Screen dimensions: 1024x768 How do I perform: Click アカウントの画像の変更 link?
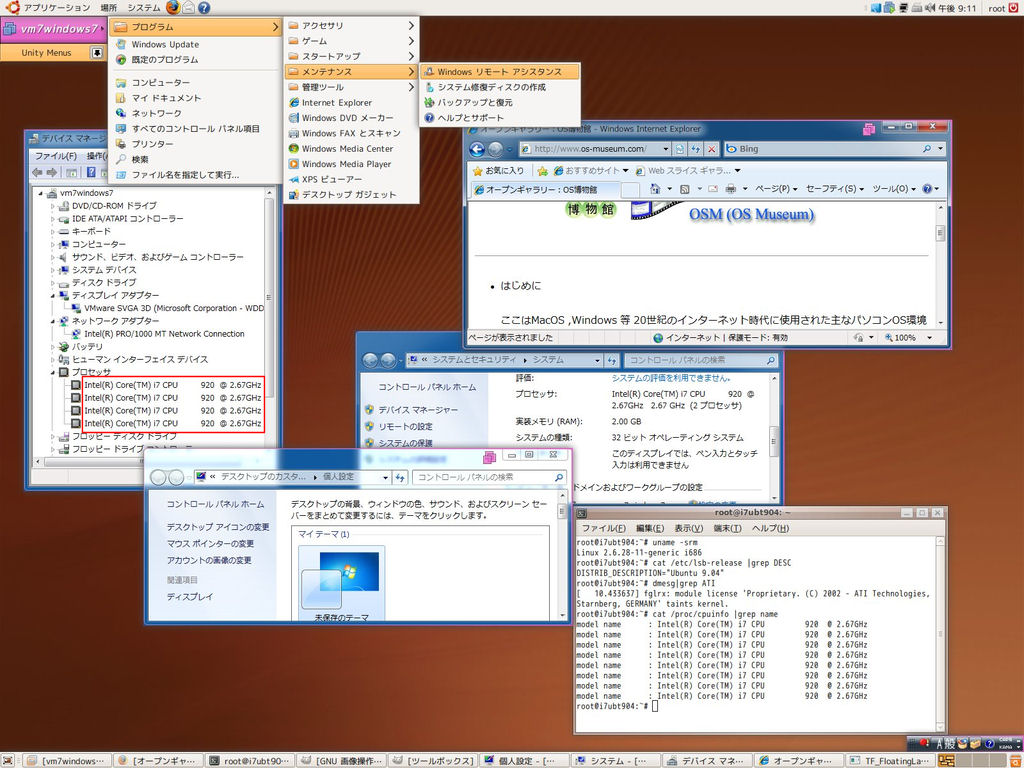[x=208, y=560]
